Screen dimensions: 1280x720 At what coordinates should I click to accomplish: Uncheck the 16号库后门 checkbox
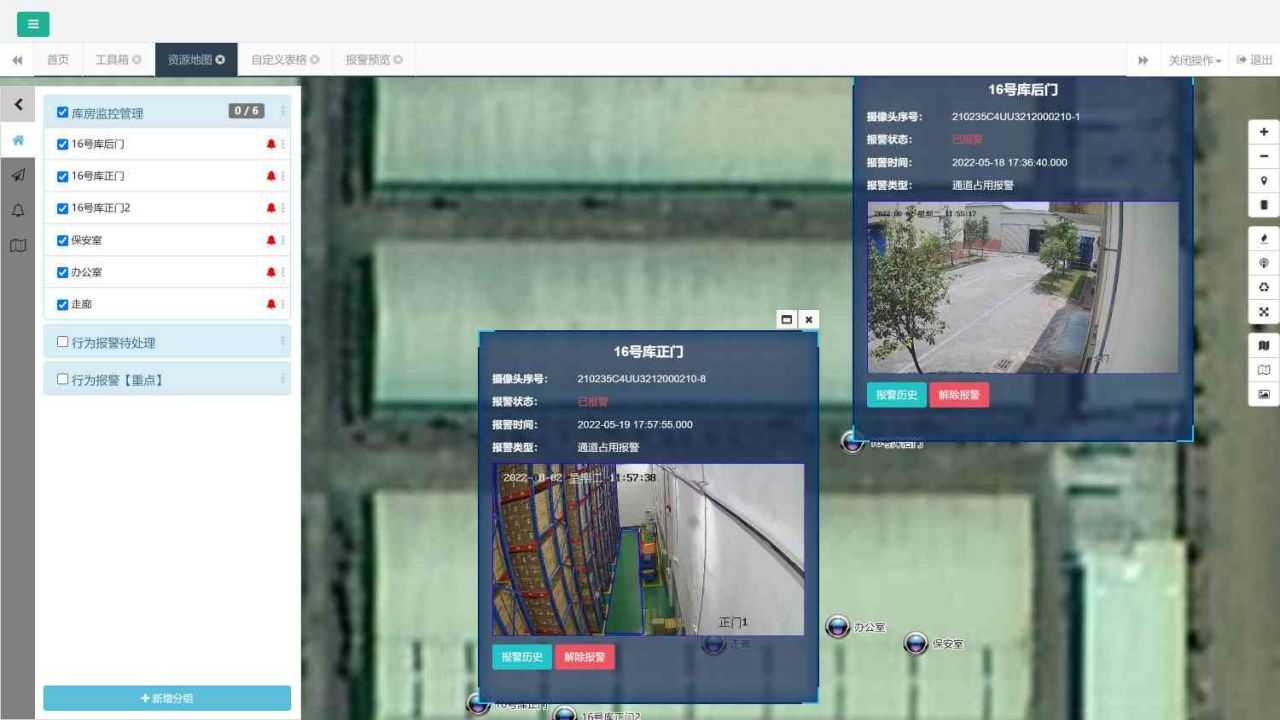63,144
